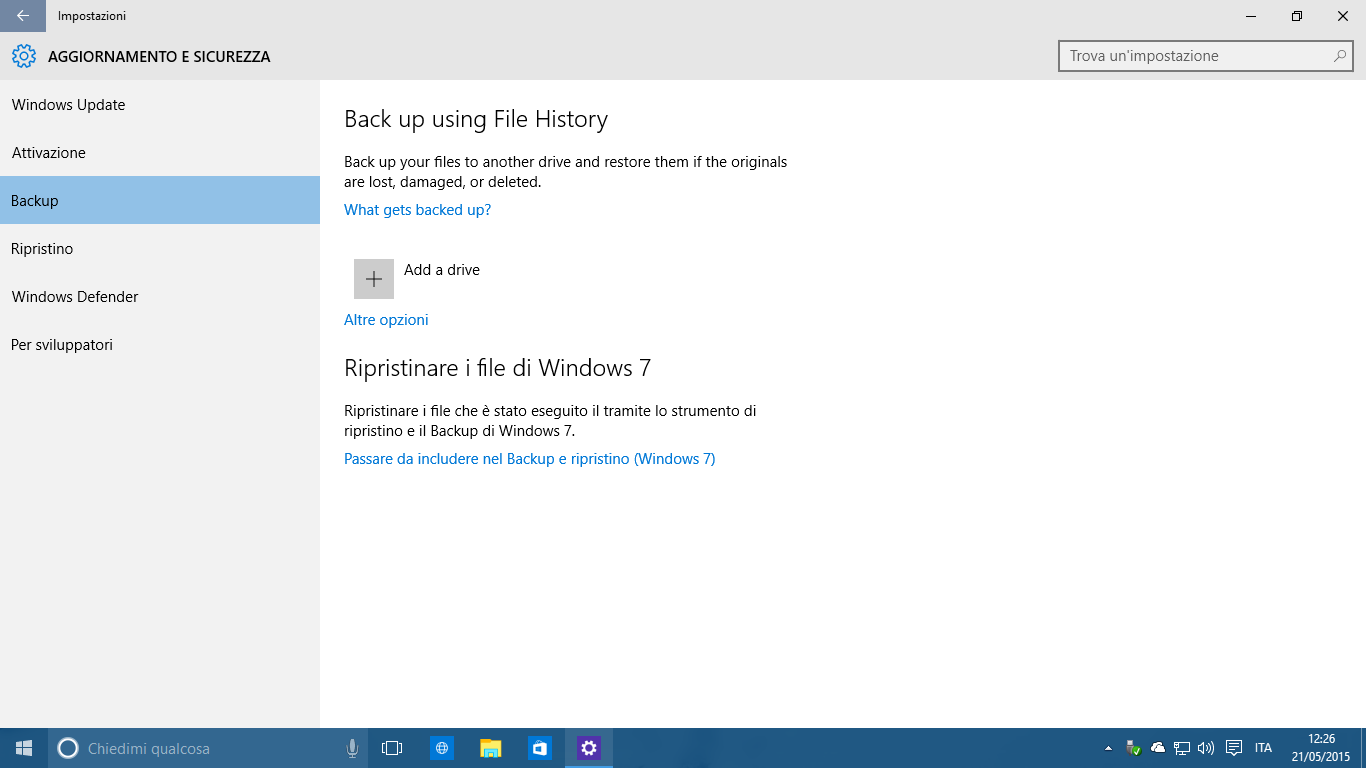Open the Windows Start menu
Viewport: 1366px width, 768px height.
(24, 748)
